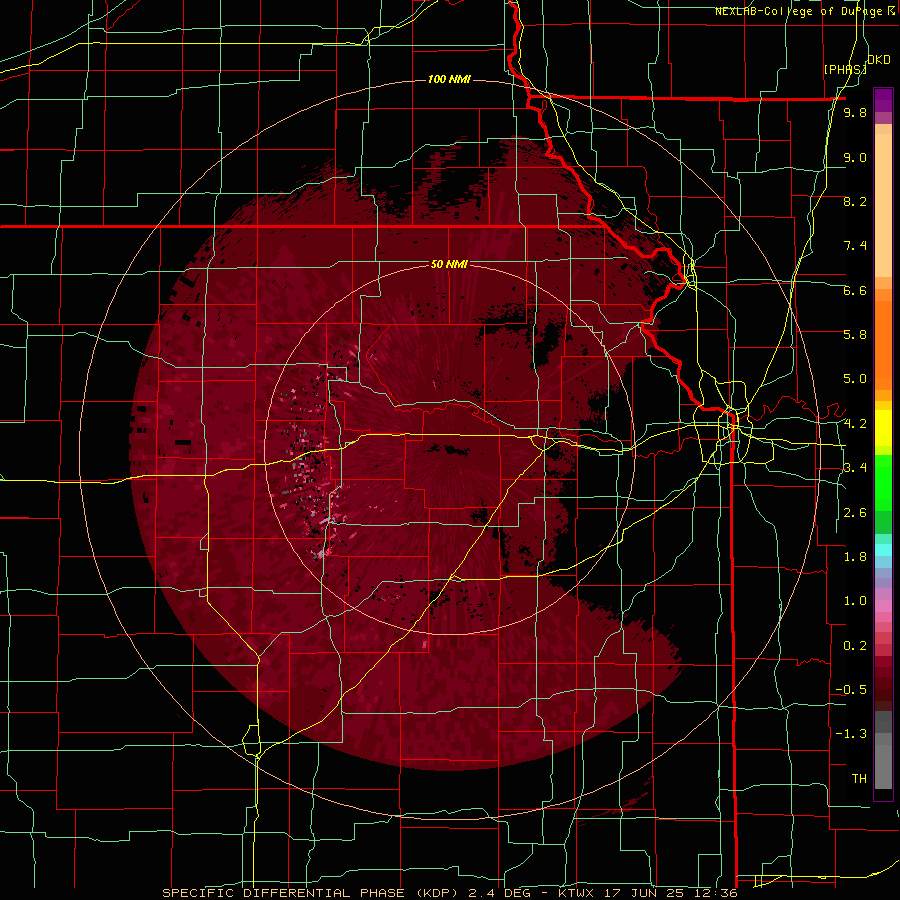Click the KTWX radar site identifier
900x900 pixels.
point(575,893)
